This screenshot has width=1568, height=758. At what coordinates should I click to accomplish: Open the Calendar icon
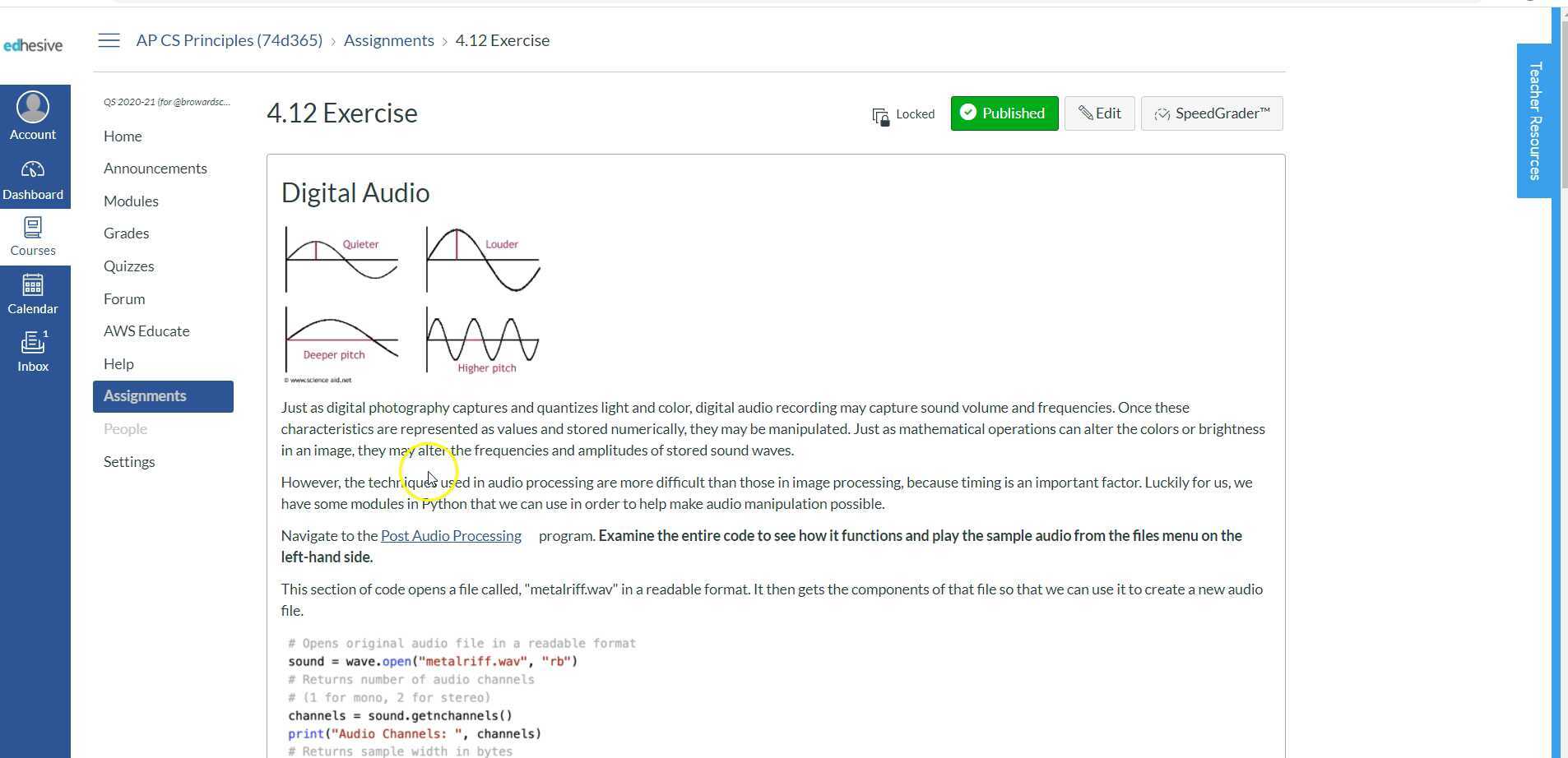tap(33, 285)
